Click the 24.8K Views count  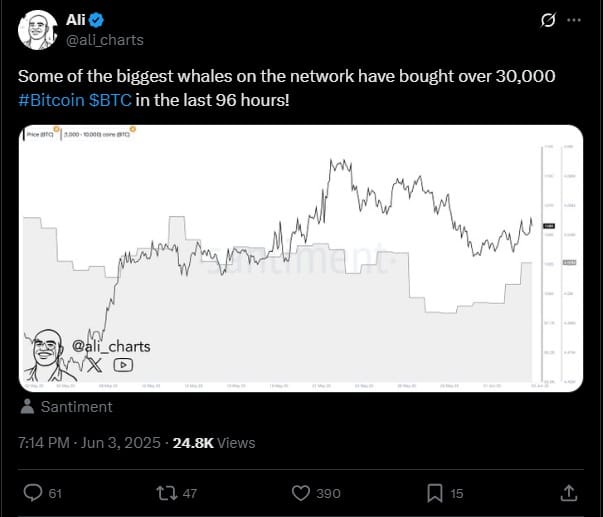tap(214, 443)
